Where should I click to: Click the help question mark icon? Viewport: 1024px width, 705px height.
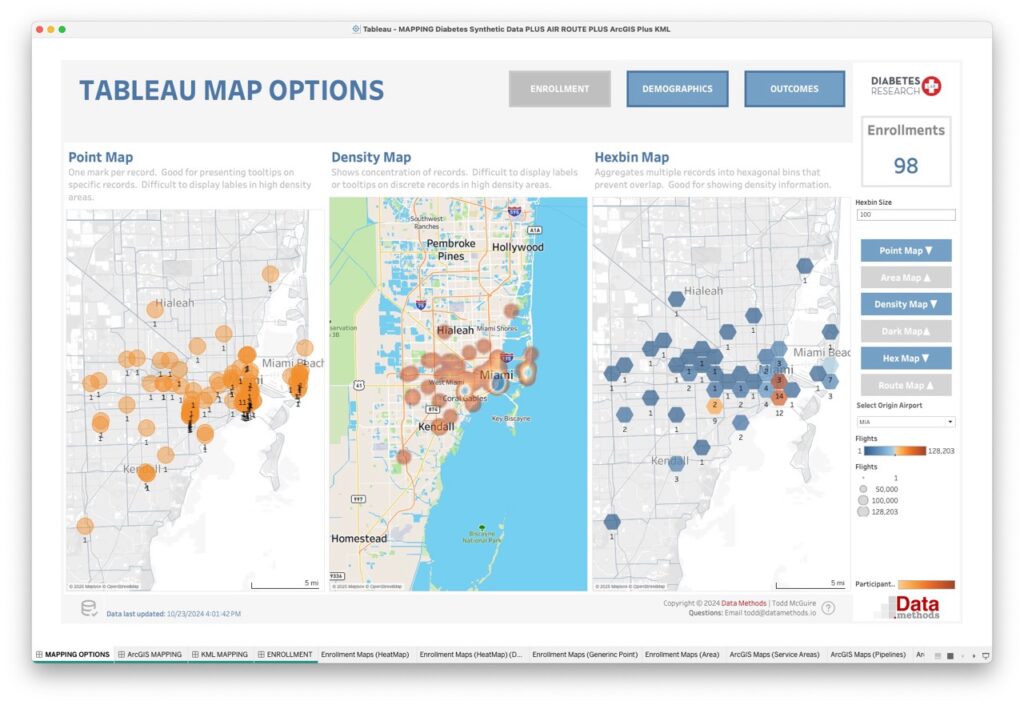829,607
